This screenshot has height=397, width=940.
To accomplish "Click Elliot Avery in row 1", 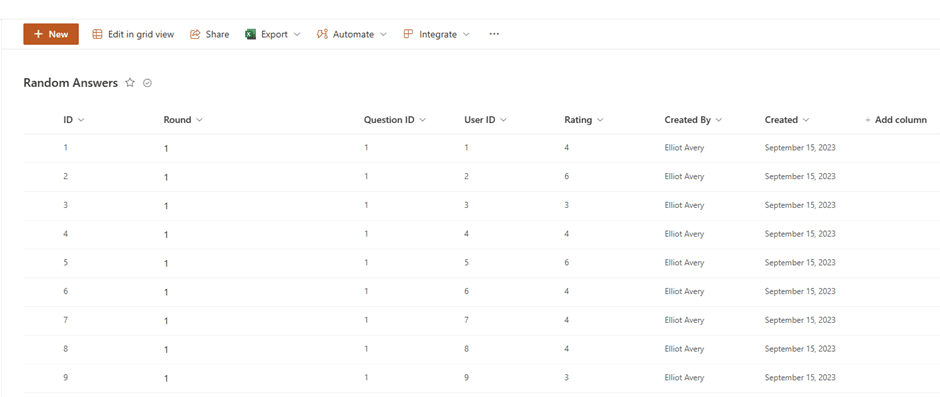I will click(684, 148).
